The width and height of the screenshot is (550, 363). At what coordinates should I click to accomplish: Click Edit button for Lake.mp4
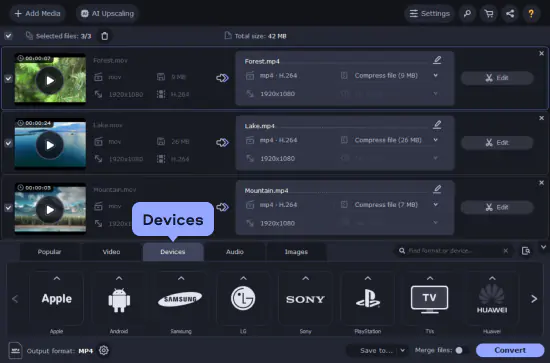coord(497,143)
